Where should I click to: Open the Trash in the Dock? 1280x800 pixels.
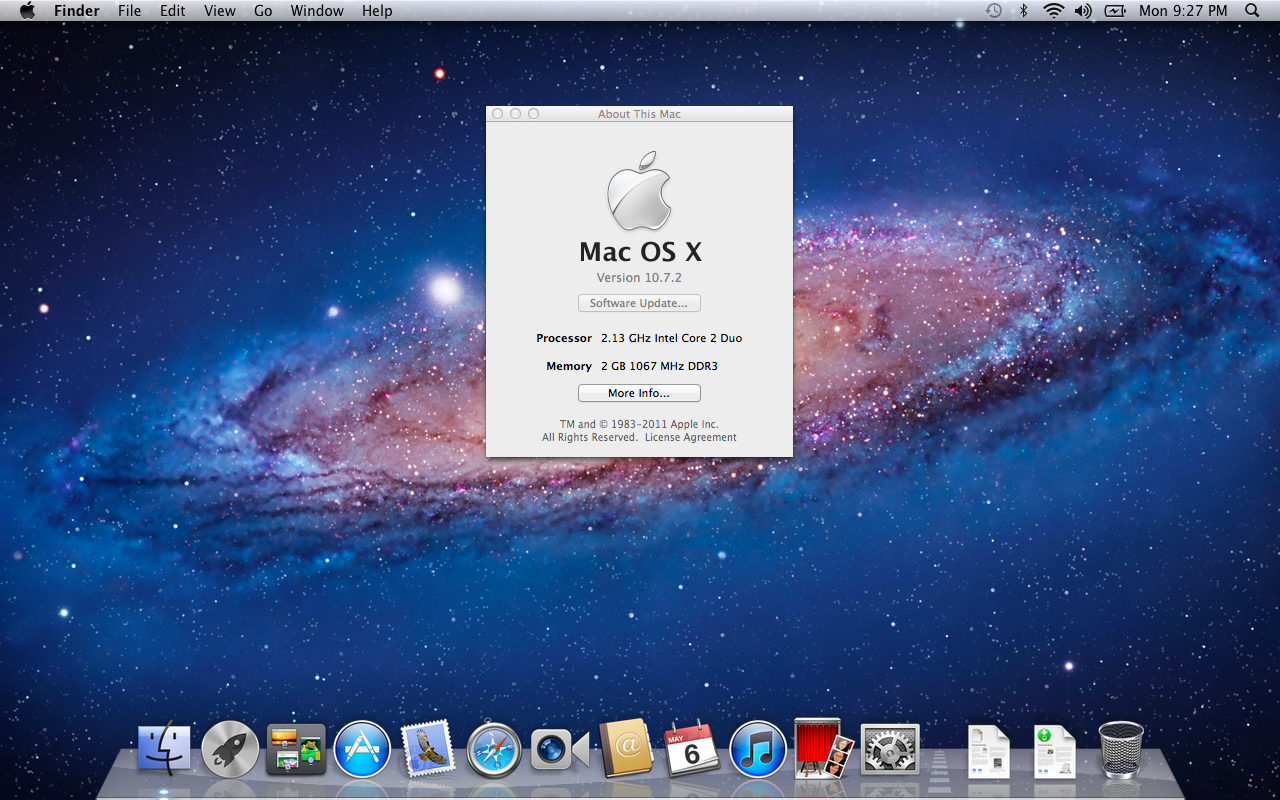(x=1121, y=749)
